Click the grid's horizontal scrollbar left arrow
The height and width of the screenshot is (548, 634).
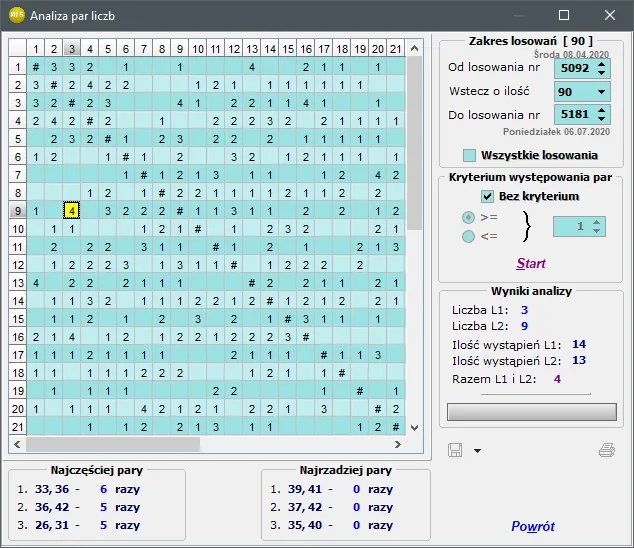pos(16,444)
